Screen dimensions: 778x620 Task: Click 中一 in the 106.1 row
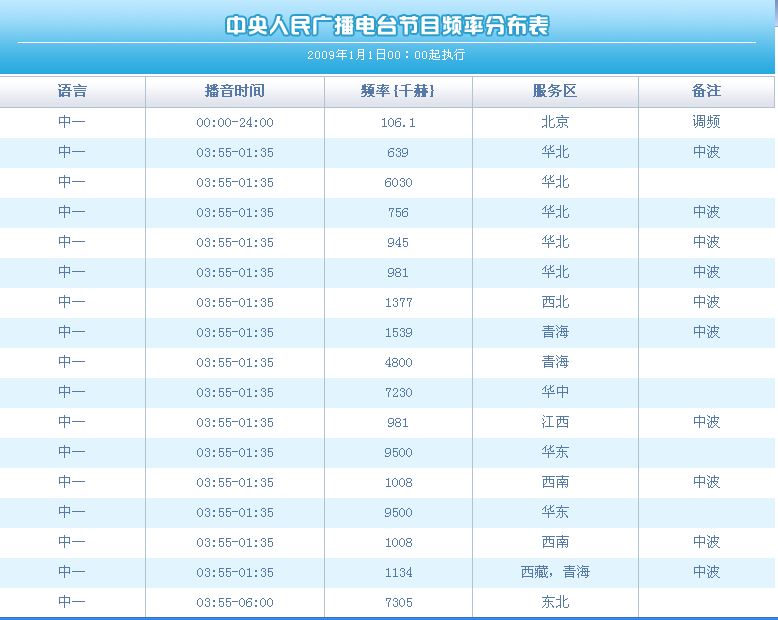(71, 122)
